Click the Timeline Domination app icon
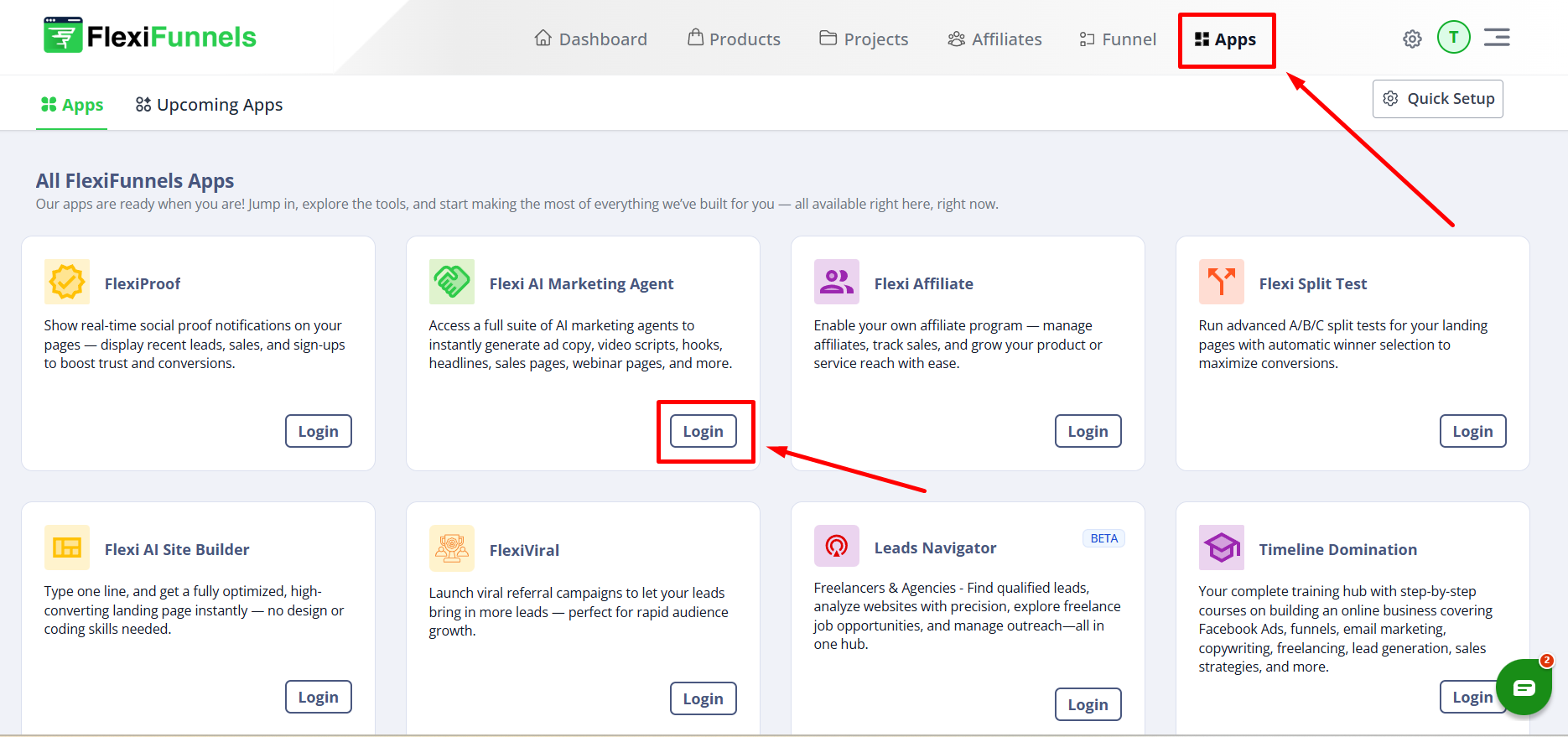 tap(1222, 548)
